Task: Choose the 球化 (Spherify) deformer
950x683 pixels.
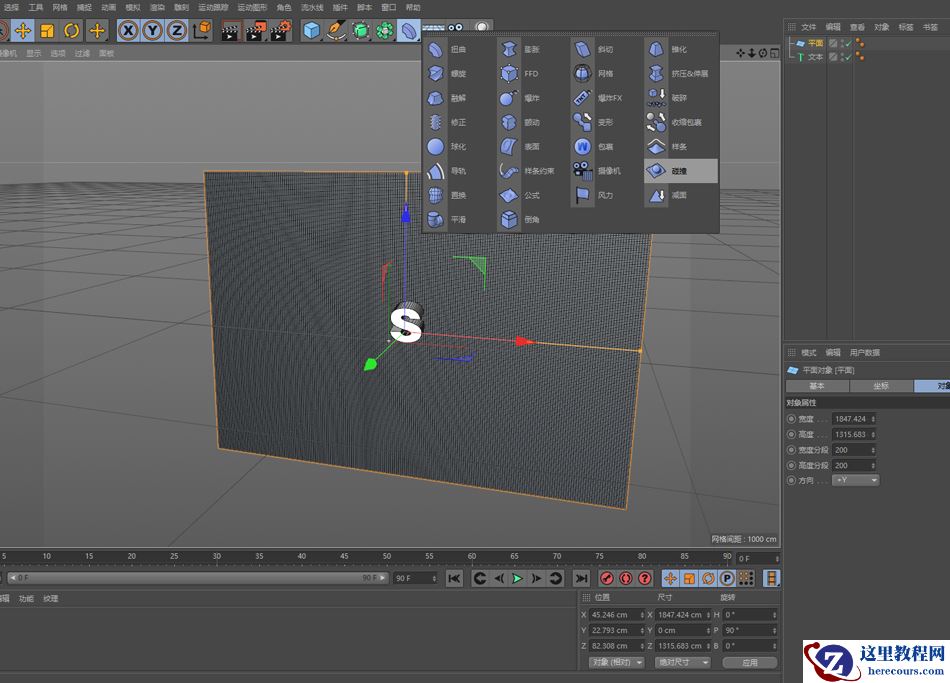Action: click(450, 146)
